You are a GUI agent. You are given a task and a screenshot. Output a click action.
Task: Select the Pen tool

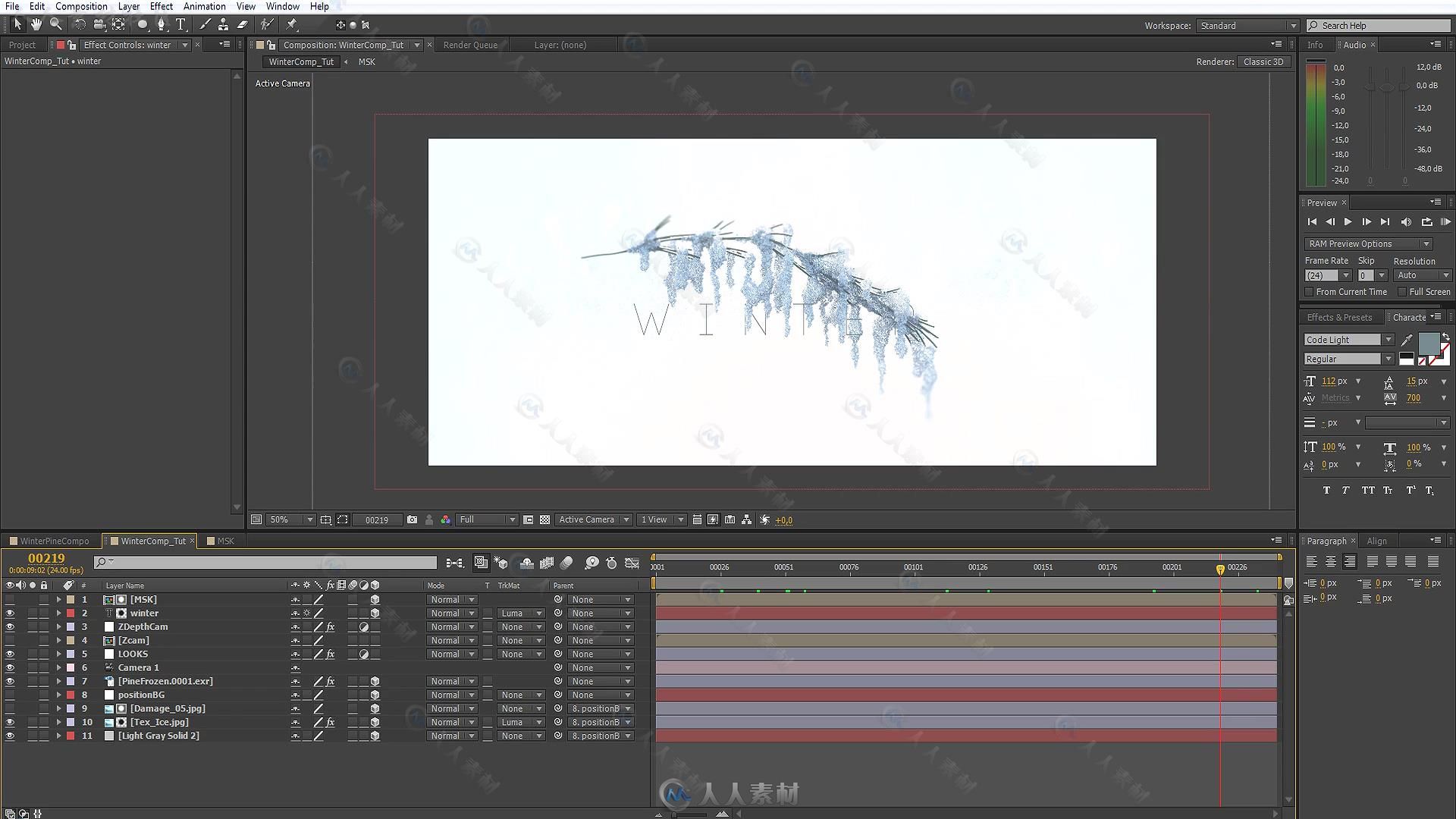tap(161, 24)
